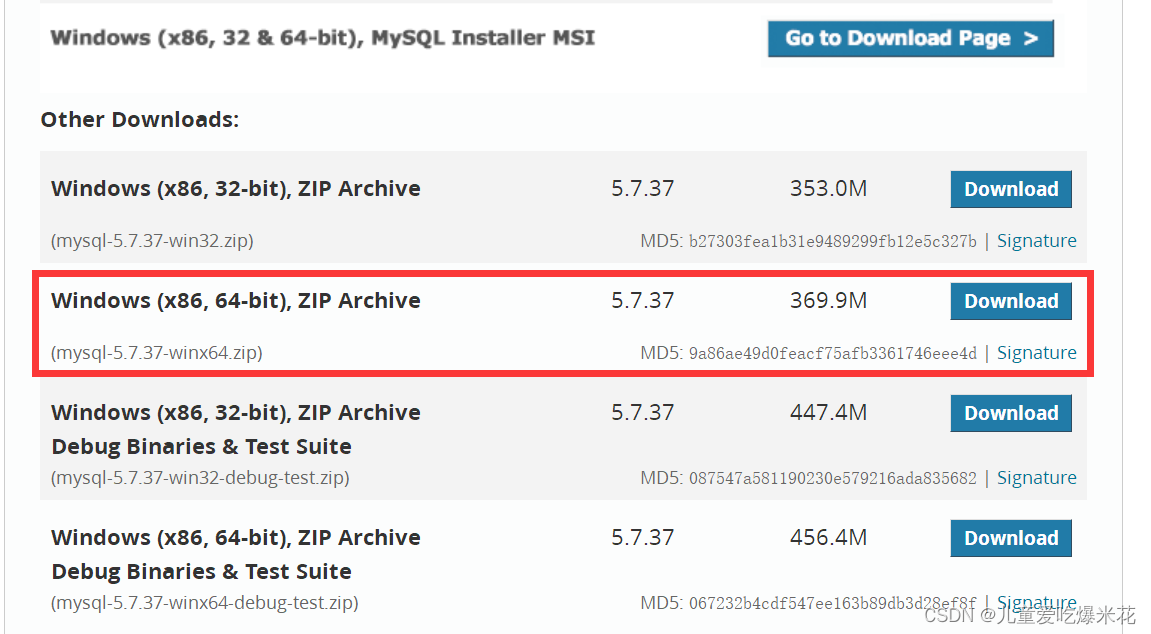Download the Windows 32-bit ZIP Archive
Screen dimensions: 1151x634
1010,189
